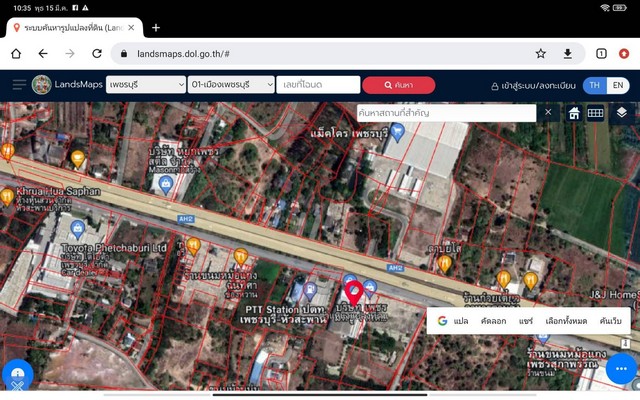Image resolution: width=640 pixels, height=400 pixels.
Task: Open the 01-เมืองเพชรบุรี district dropdown
Action: [x=231, y=85]
